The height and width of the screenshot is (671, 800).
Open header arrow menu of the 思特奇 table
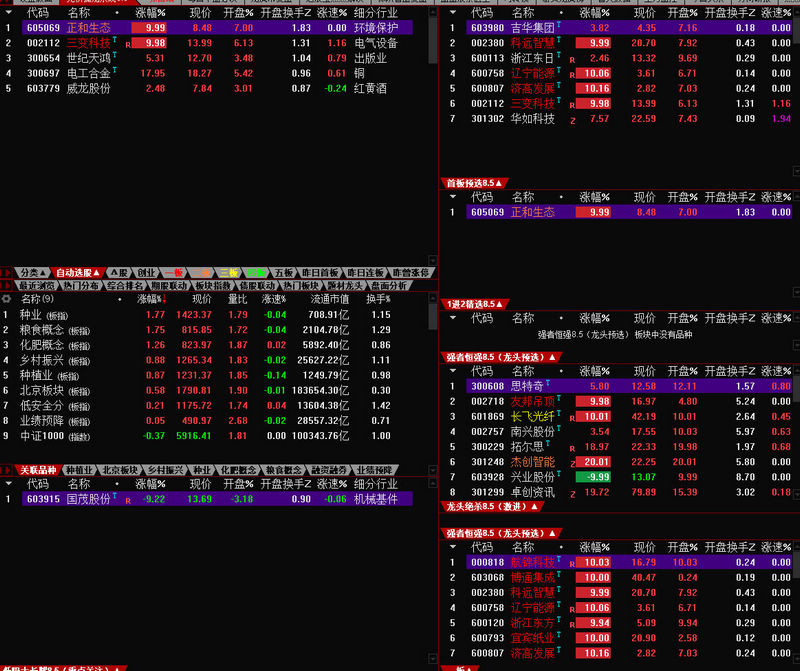click(x=453, y=371)
